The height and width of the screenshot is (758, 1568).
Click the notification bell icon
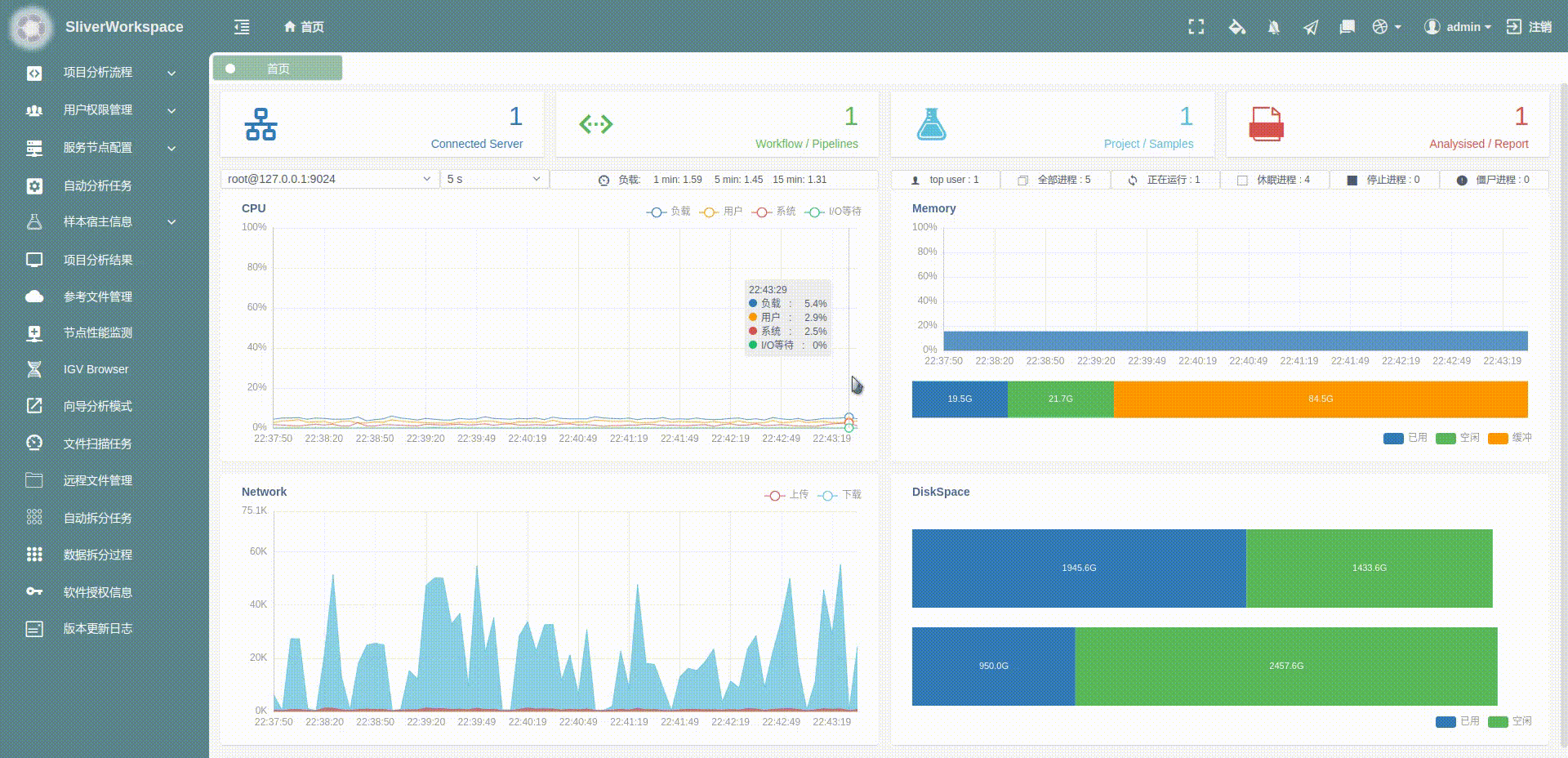[x=1273, y=27]
